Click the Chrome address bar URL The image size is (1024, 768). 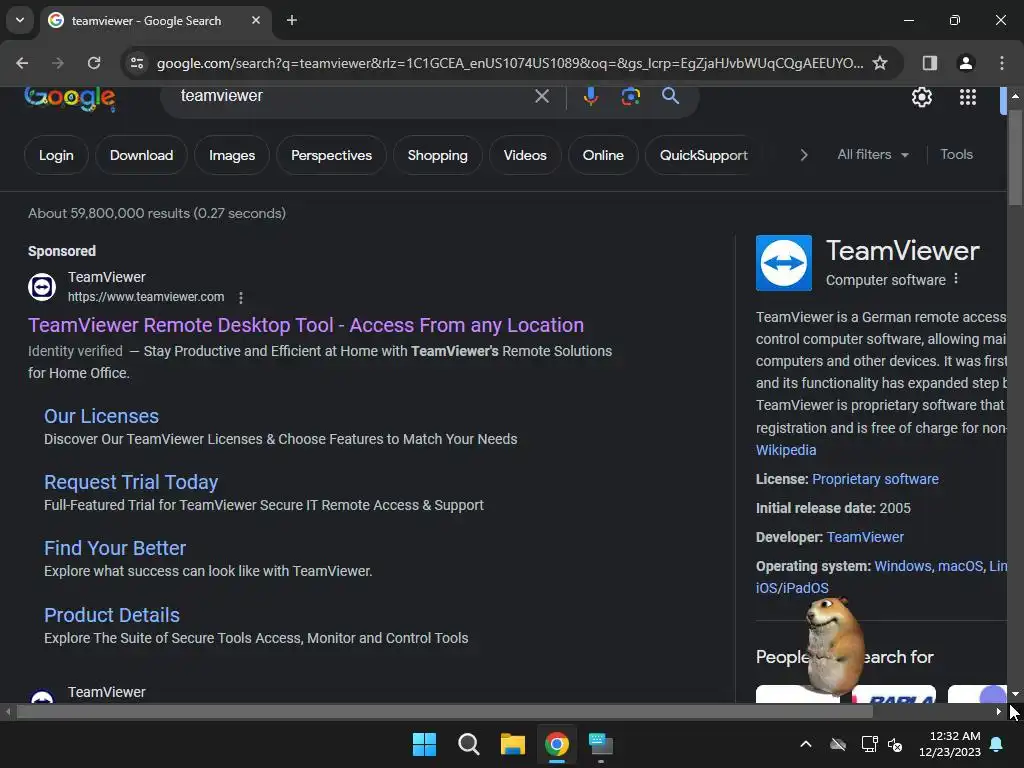click(x=509, y=63)
